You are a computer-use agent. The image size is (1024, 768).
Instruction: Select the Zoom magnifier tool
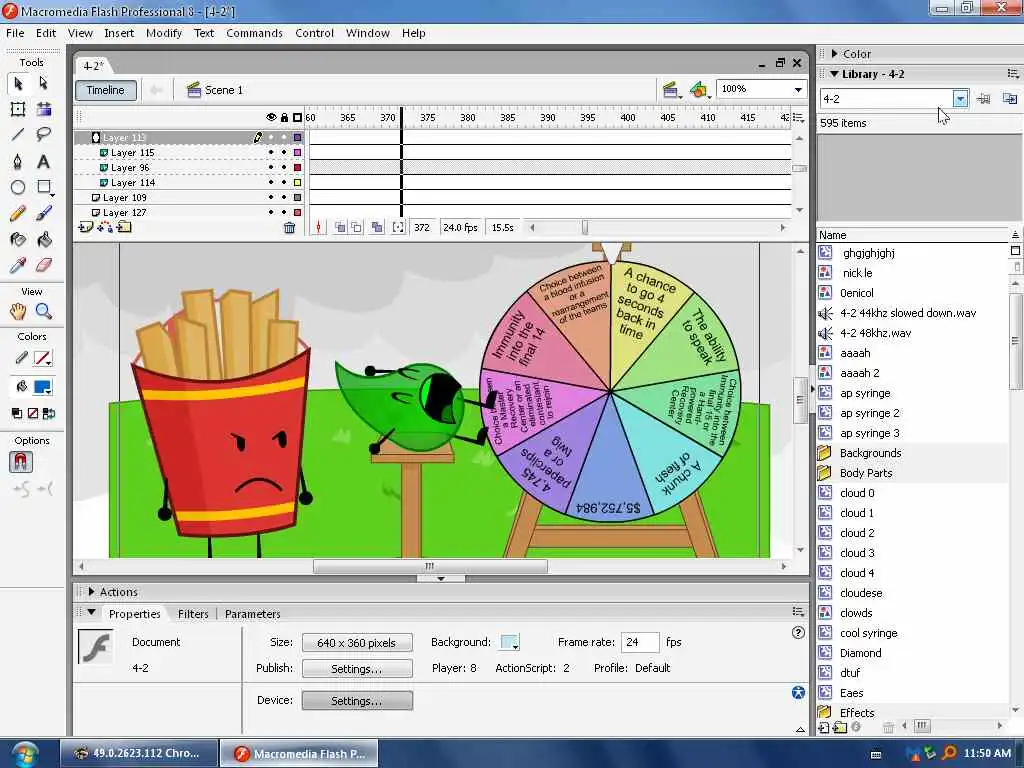[44, 312]
